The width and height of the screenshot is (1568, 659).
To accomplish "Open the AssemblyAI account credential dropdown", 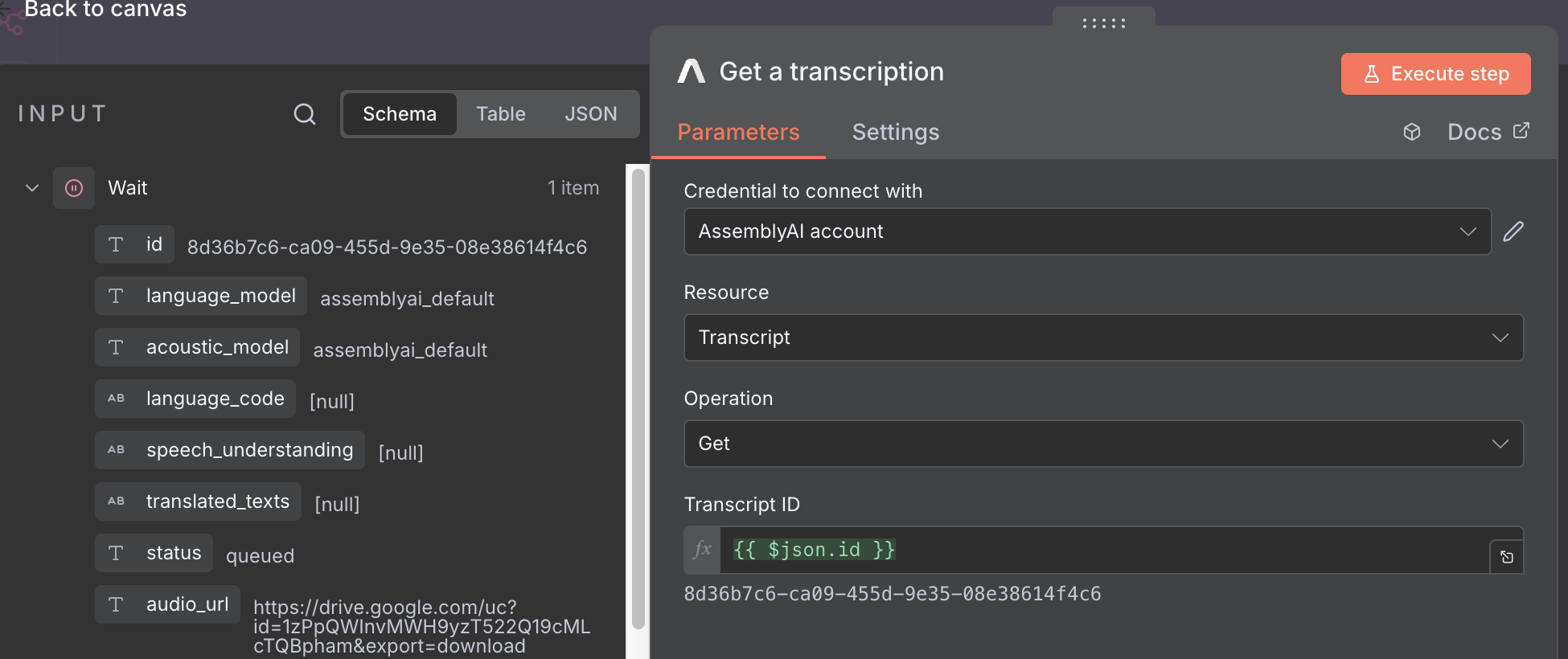I will [1087, 231].
